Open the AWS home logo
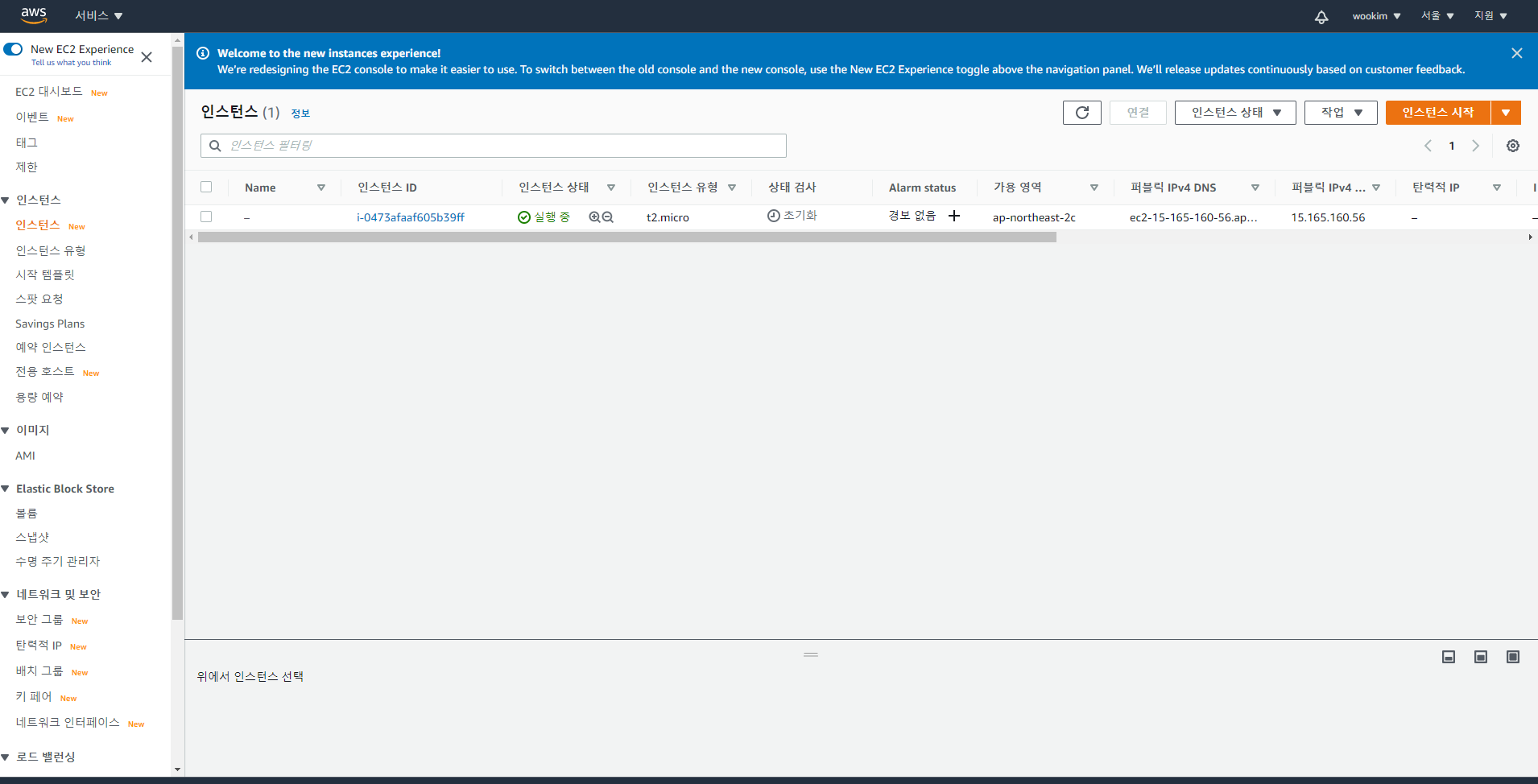Screen dimensions: 1538x784 (34, 15)
